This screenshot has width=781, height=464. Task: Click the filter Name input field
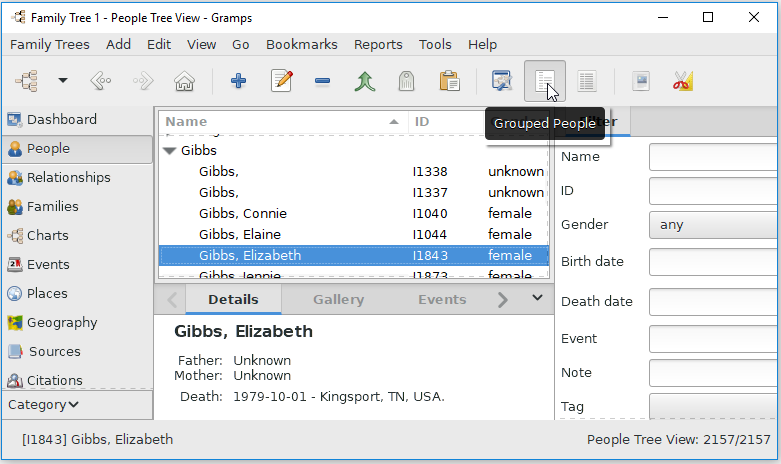(x=714, y=157)
